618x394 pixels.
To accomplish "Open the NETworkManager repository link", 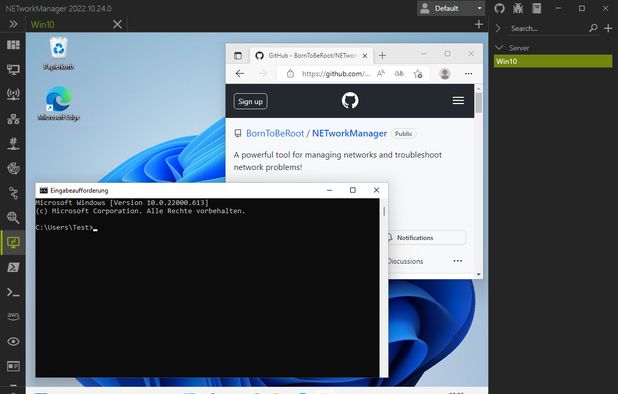I will (x=349, y=134).
